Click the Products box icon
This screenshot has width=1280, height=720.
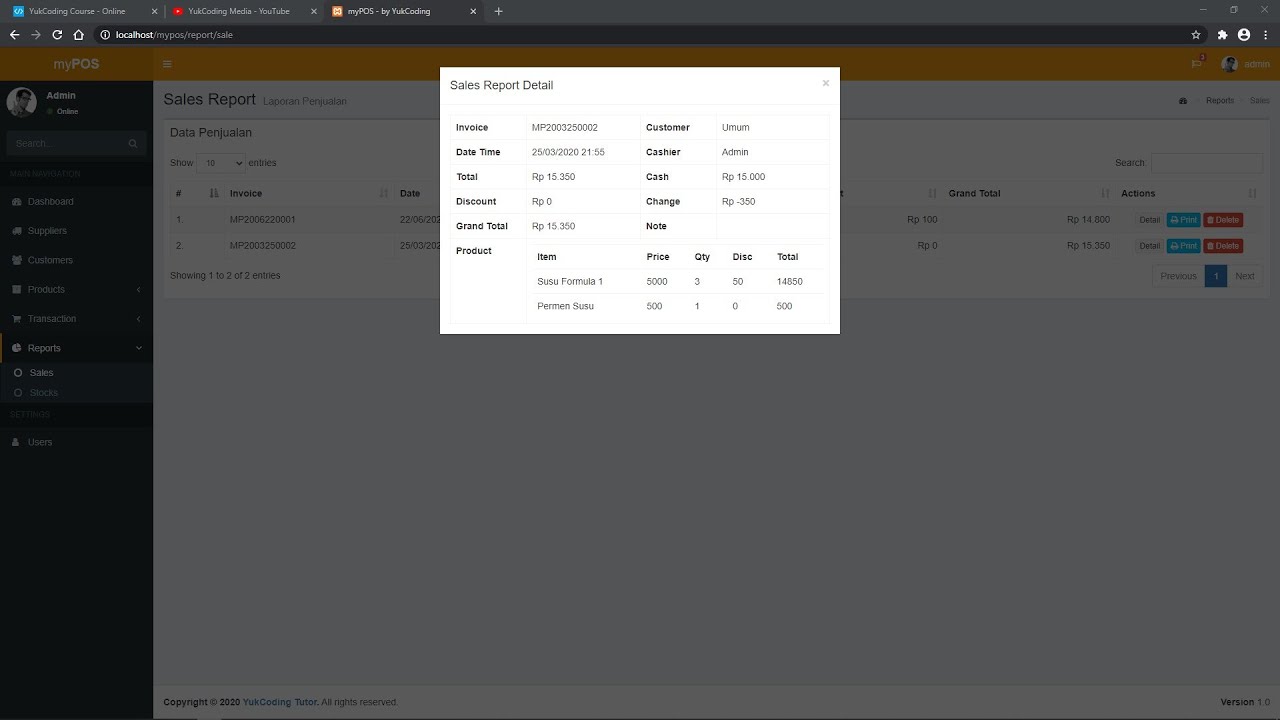tap(16, 290)
